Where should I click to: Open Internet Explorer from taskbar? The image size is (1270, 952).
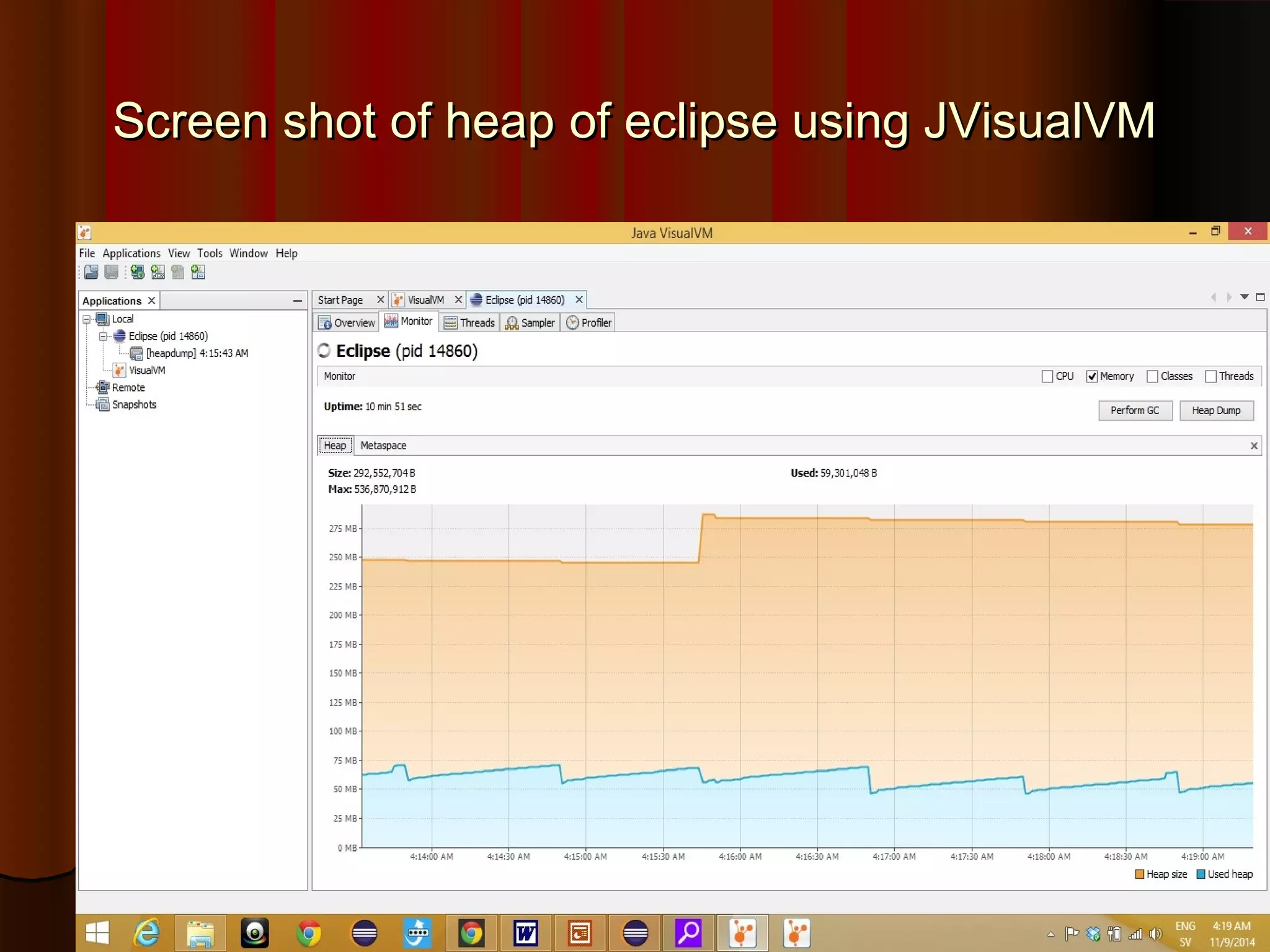click(x=147, y=933)
